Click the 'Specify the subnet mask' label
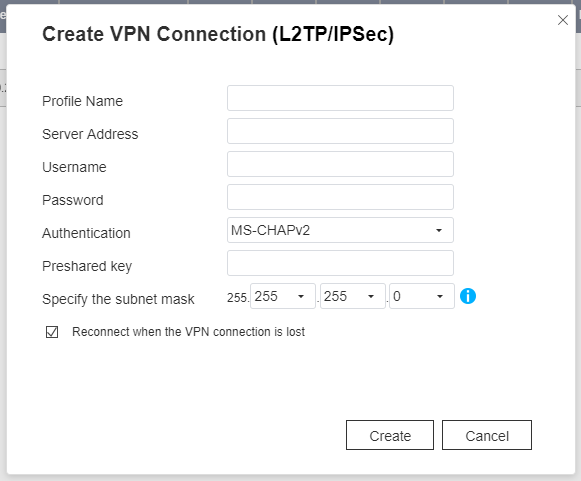This screenshot has height=481, width=581. (x=118, y=299)
